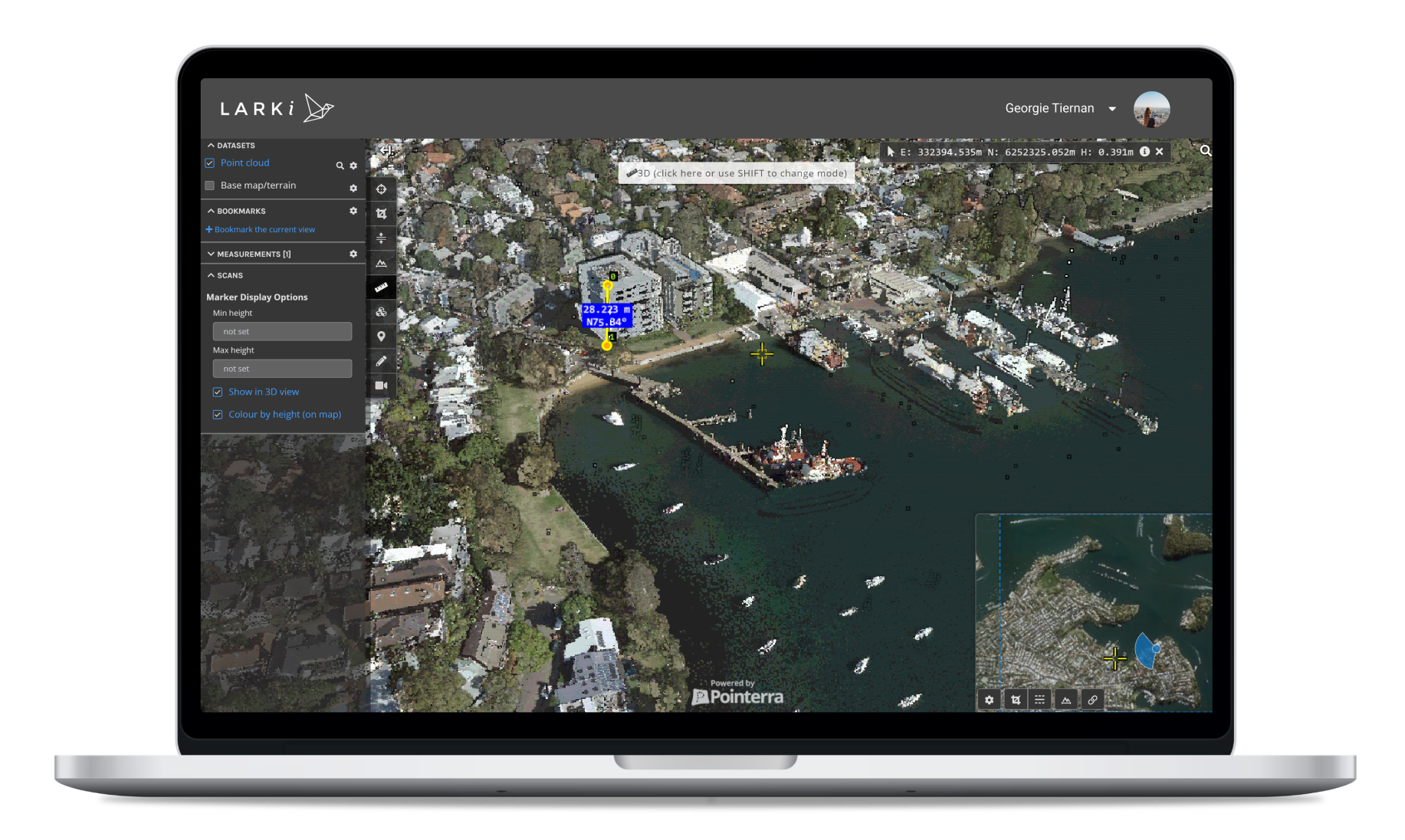Click the crosshair target tool icon

pyautogui.click(x=381, y=189)
